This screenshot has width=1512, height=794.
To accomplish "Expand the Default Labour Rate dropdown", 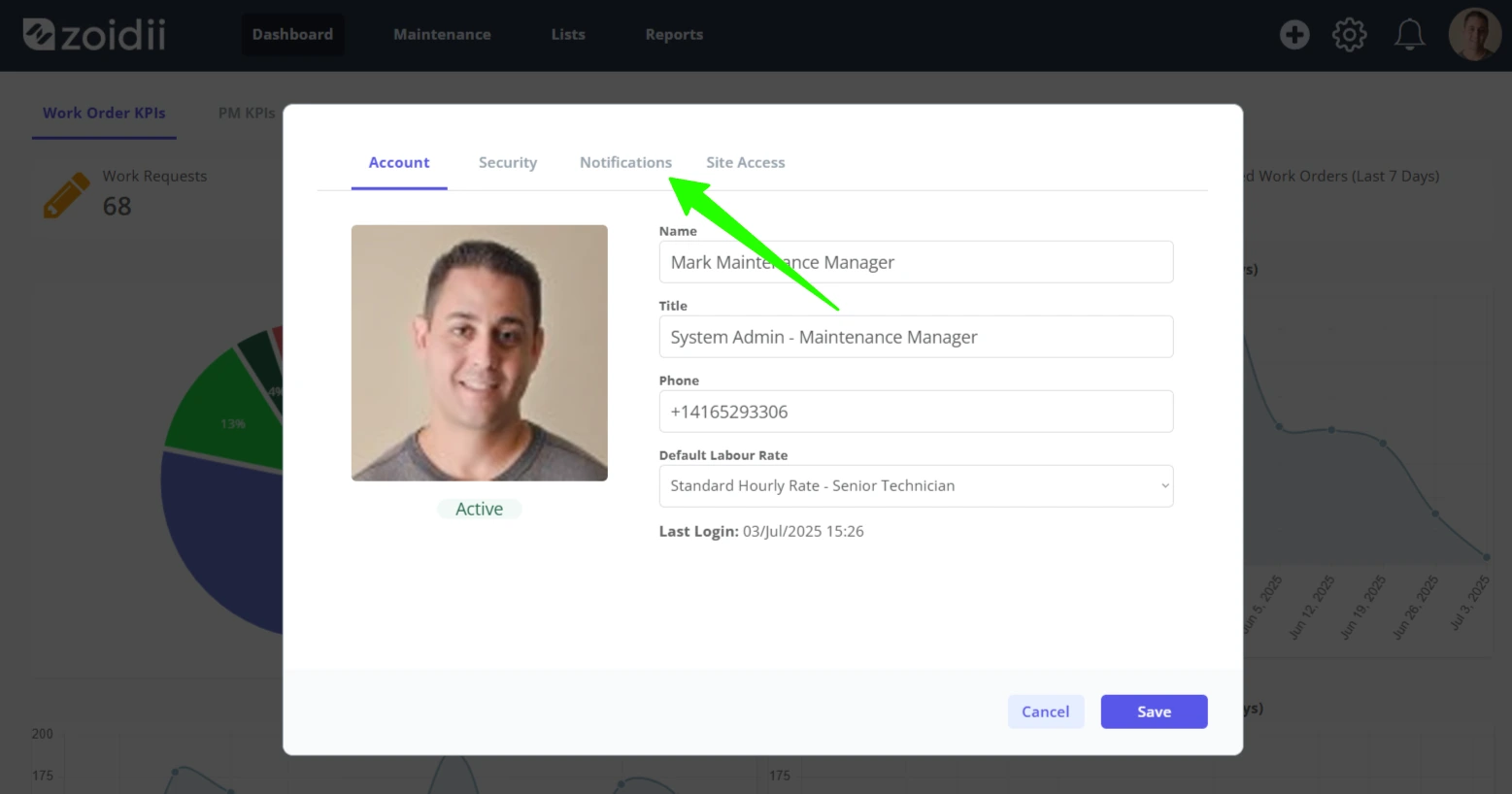I will click(916, 486).
